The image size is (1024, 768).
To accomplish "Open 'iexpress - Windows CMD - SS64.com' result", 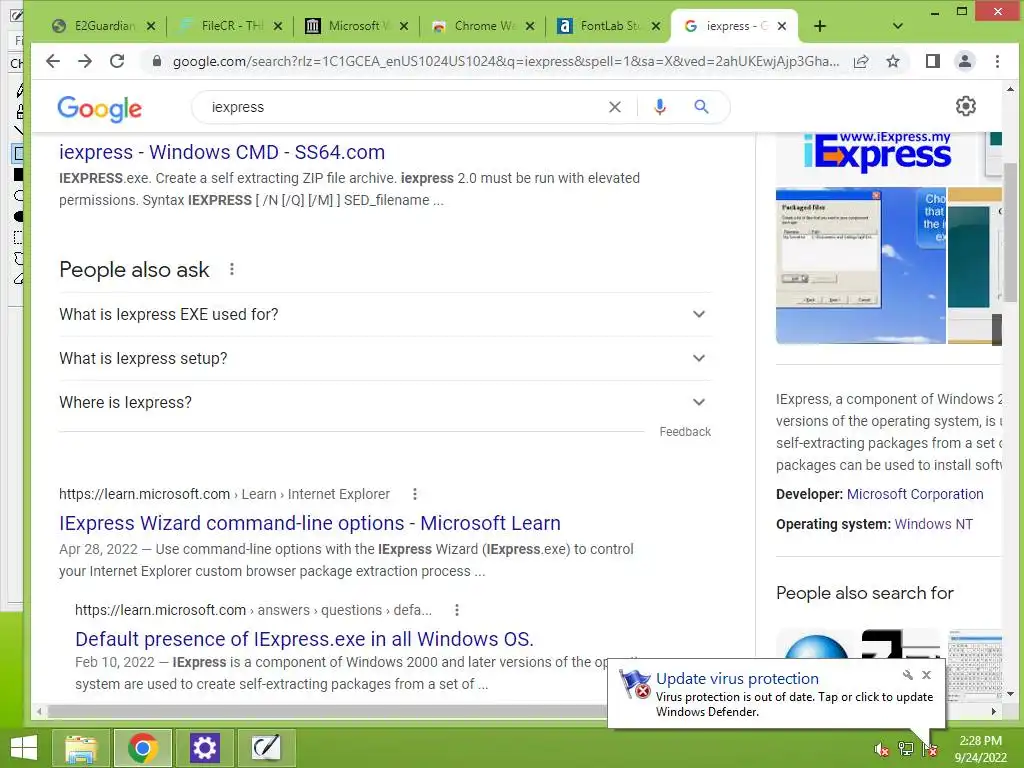I will pos(222,152).
